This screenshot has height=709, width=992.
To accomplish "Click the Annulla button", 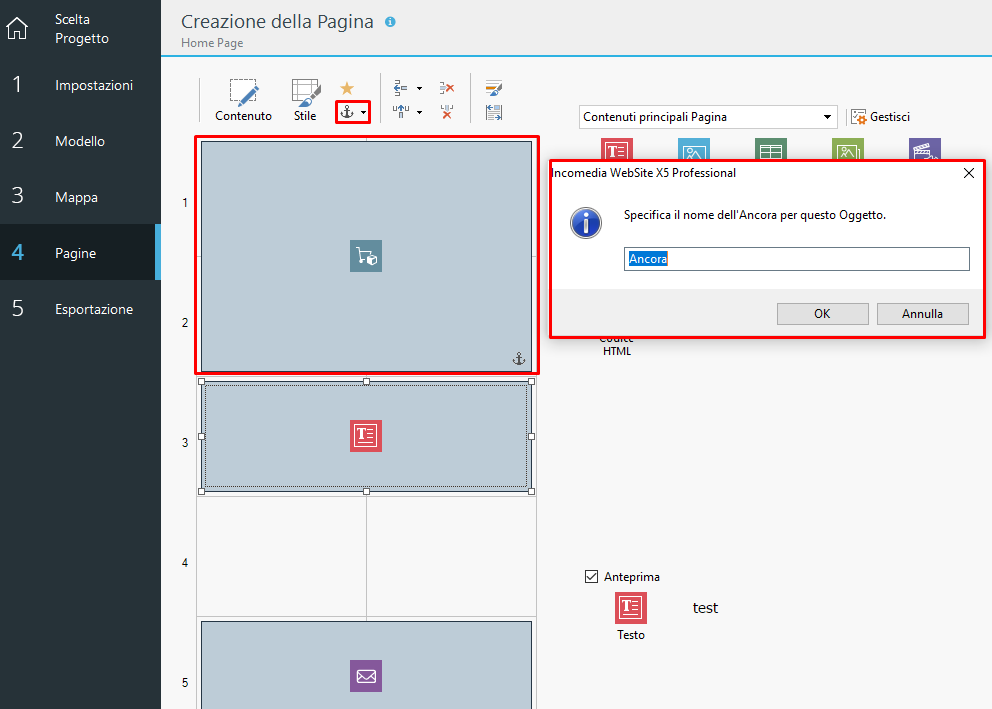I will pyautogui.click(x=922, y=313).
